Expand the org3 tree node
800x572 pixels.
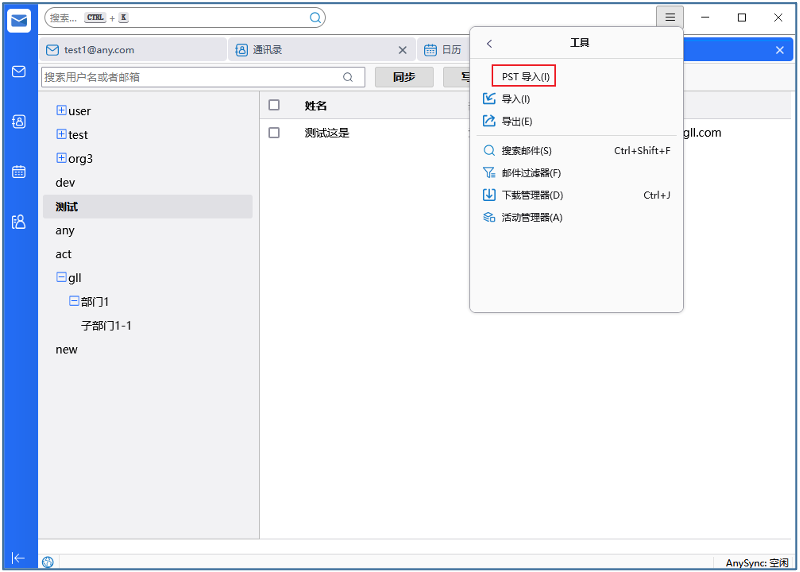pyautogui.click(x=61, y=158)
